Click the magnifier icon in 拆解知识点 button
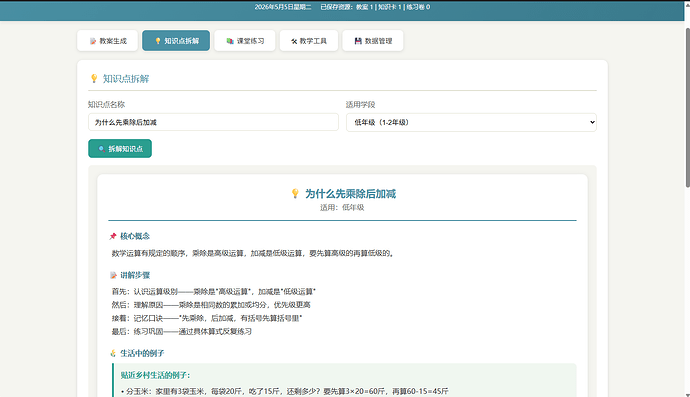 (101, 149)
